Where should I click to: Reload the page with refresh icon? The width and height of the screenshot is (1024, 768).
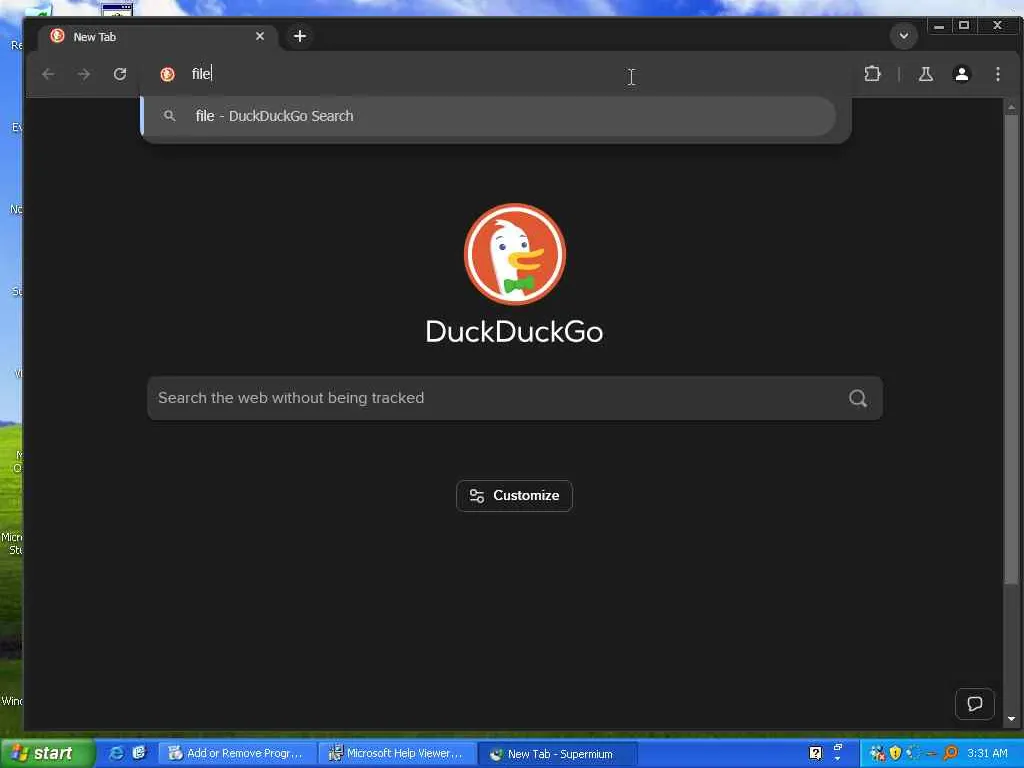120,74
